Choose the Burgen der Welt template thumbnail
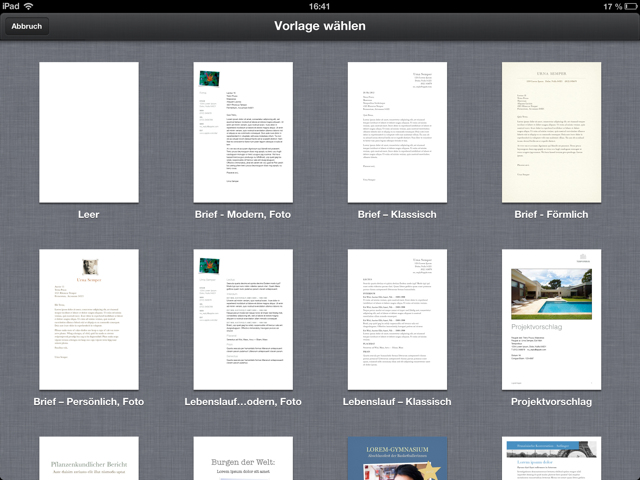The image size is (640, 480). 243,459
